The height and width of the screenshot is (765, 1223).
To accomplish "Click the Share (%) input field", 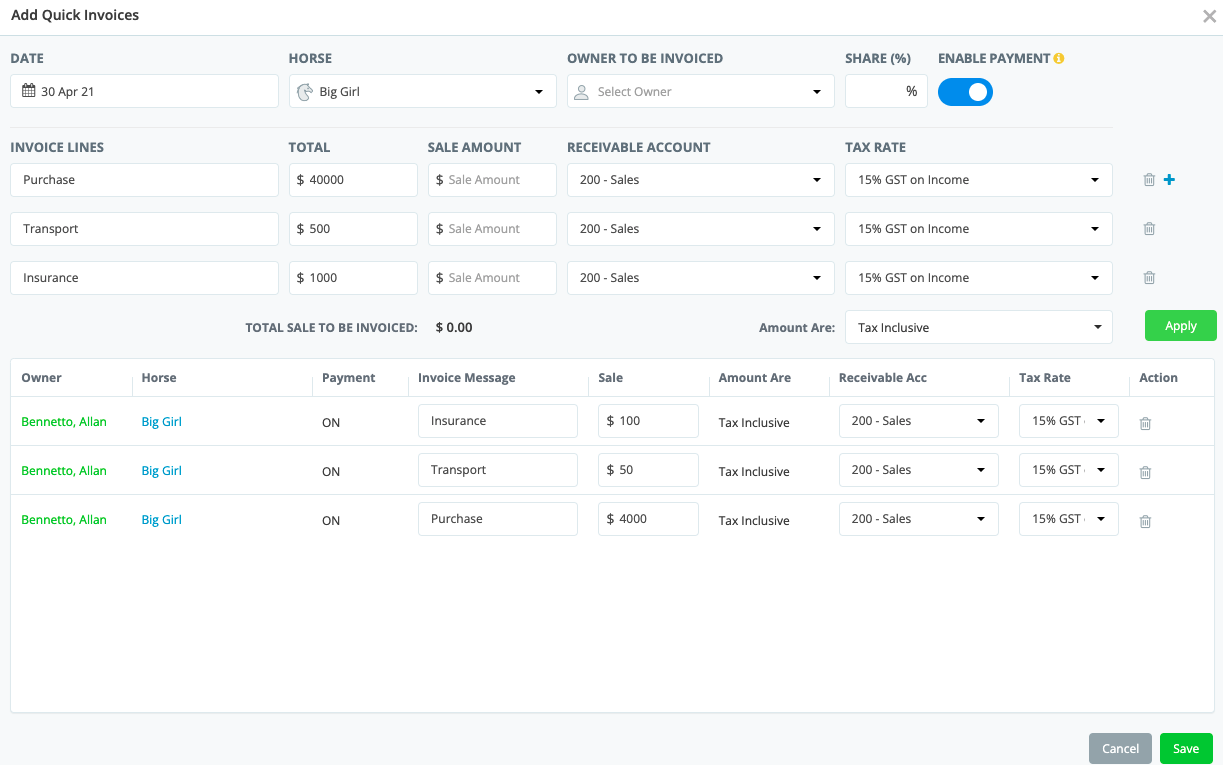I will (885, 91).
